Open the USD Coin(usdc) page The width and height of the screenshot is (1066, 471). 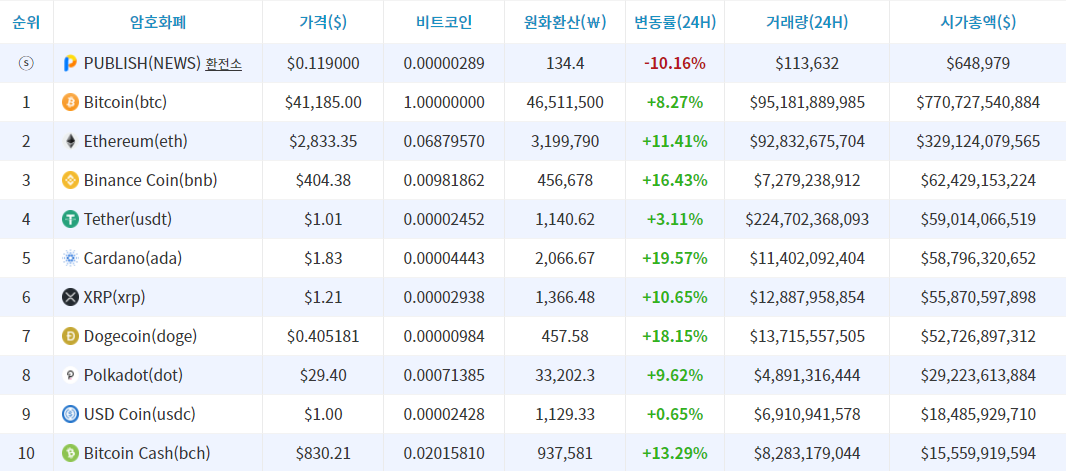tap(139, 414)
